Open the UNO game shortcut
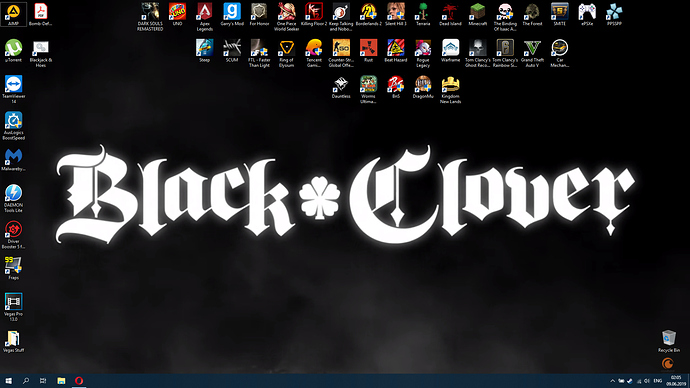 [x=177, y=14]
